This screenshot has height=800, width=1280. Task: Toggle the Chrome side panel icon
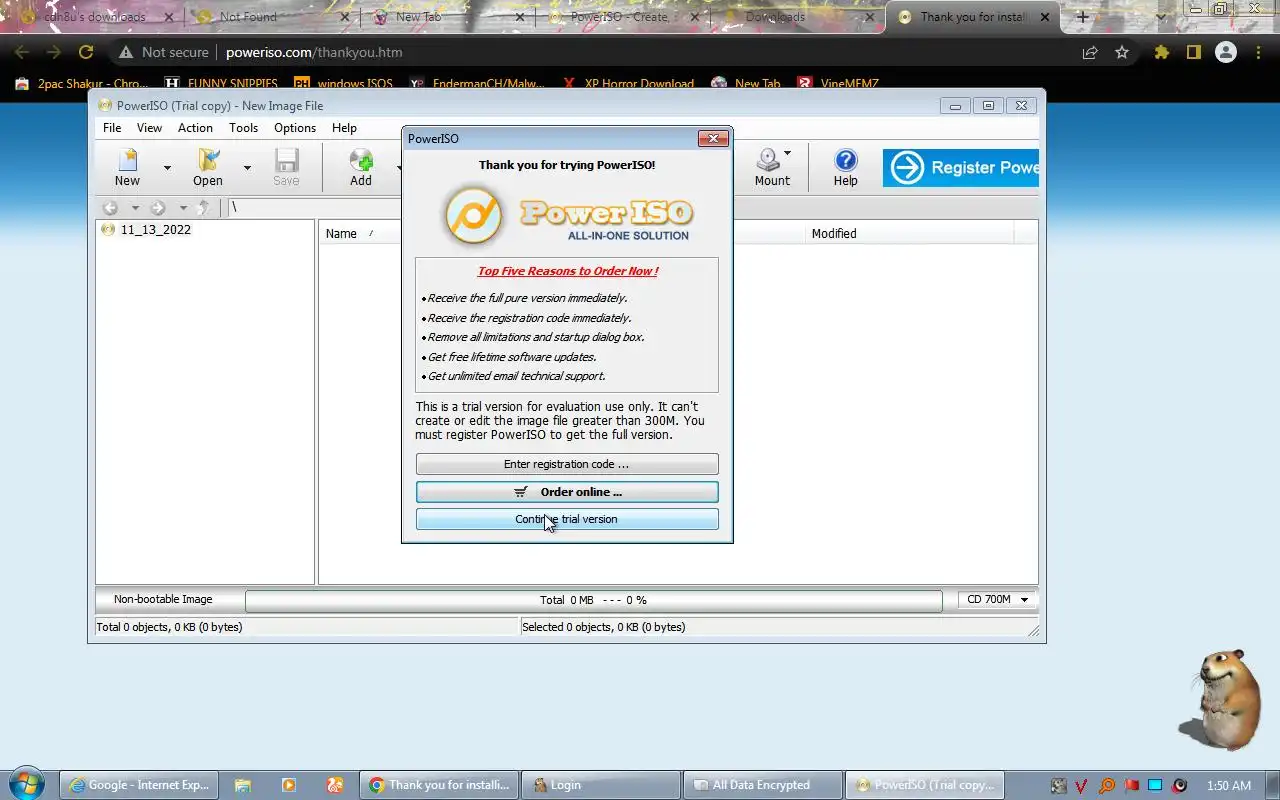pyautogui.click(x=1193, y=52)
